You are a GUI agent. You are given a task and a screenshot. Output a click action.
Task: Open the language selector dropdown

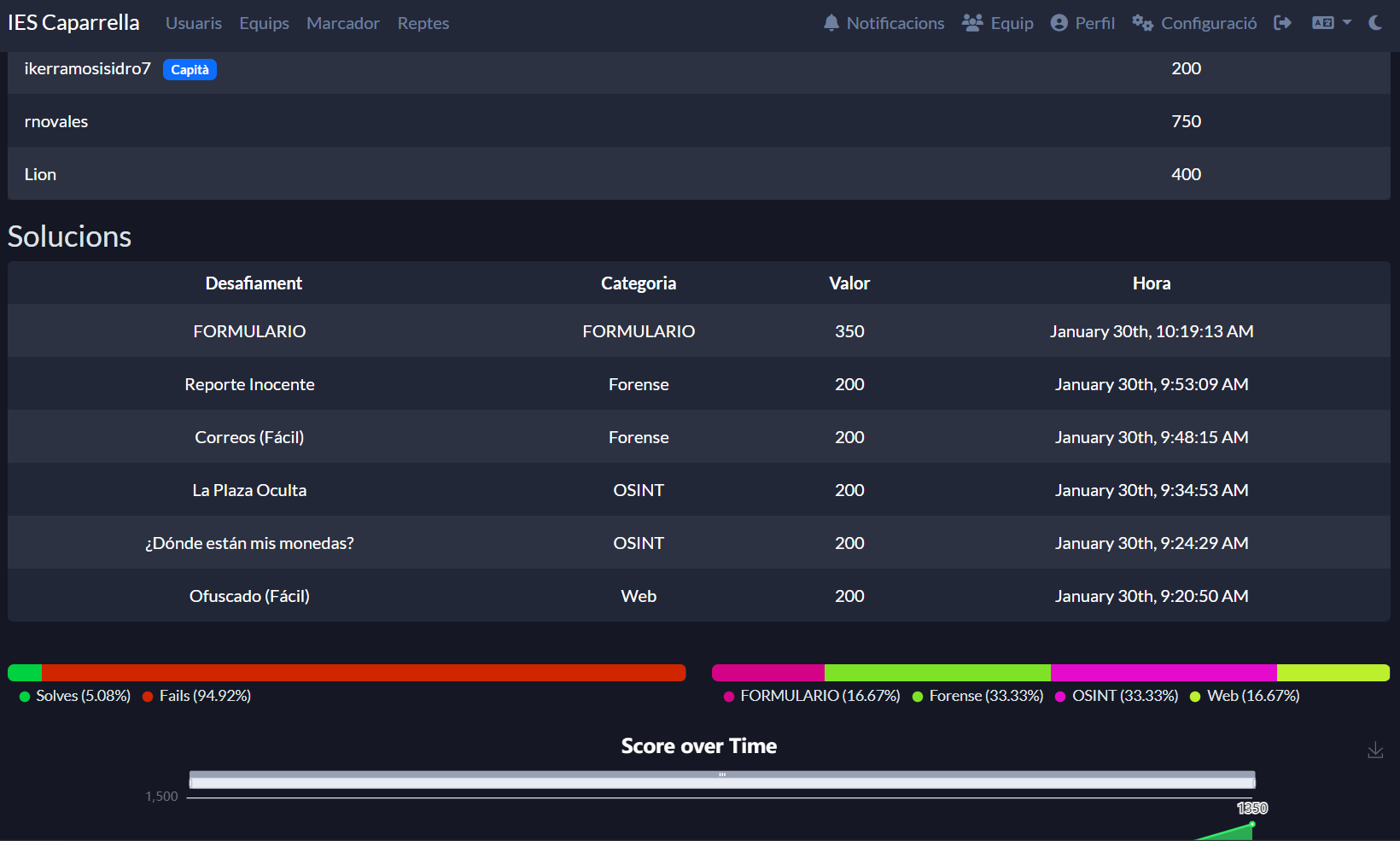(x=1331, y=23)
